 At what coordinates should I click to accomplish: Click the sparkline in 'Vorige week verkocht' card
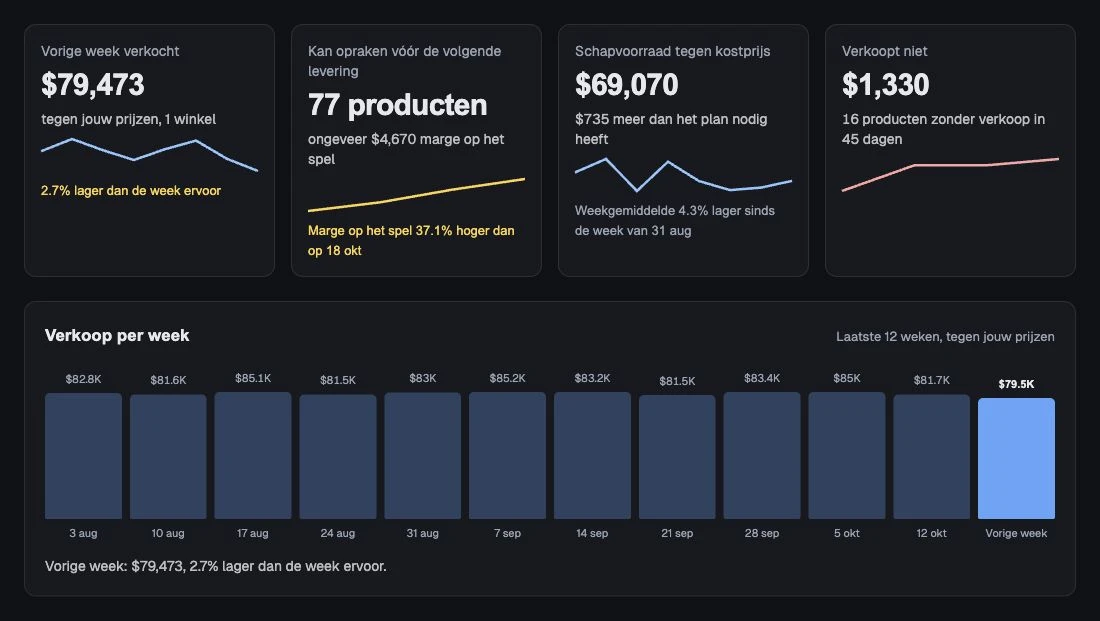tap(149, 154)
